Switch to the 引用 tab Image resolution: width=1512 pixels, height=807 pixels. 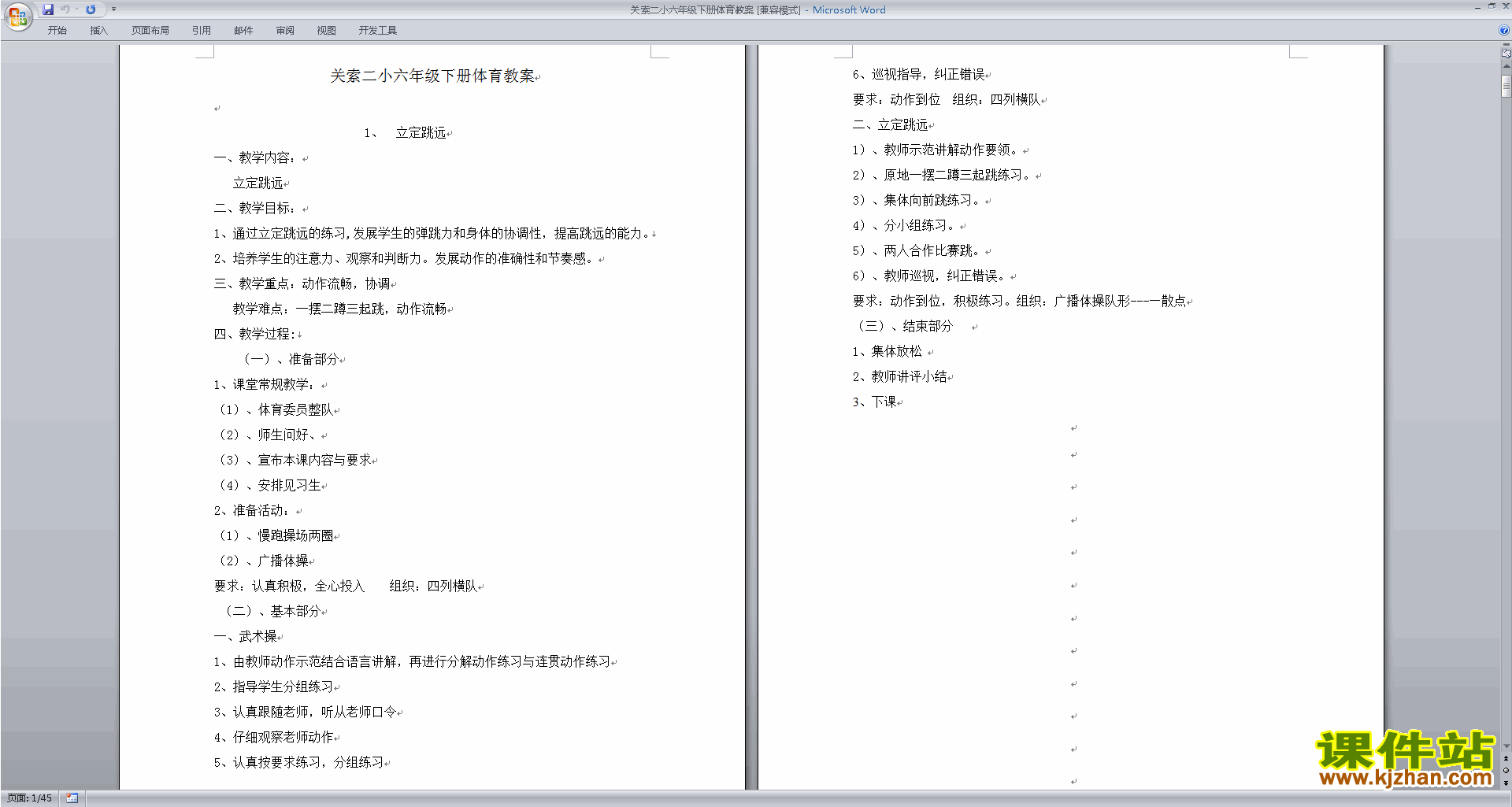click(202, 31)
